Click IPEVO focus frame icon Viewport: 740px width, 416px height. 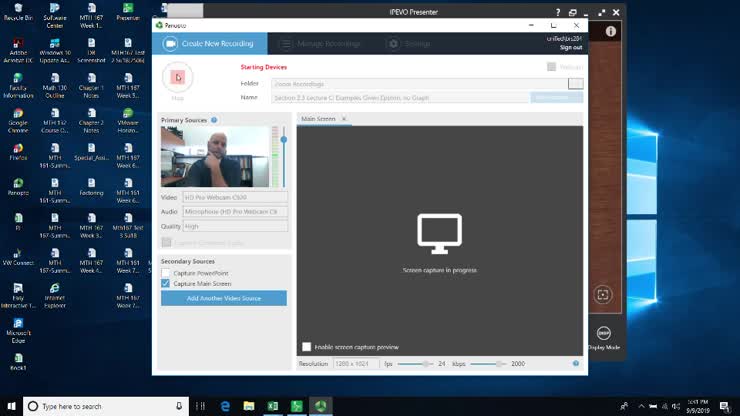pos(603,295)
